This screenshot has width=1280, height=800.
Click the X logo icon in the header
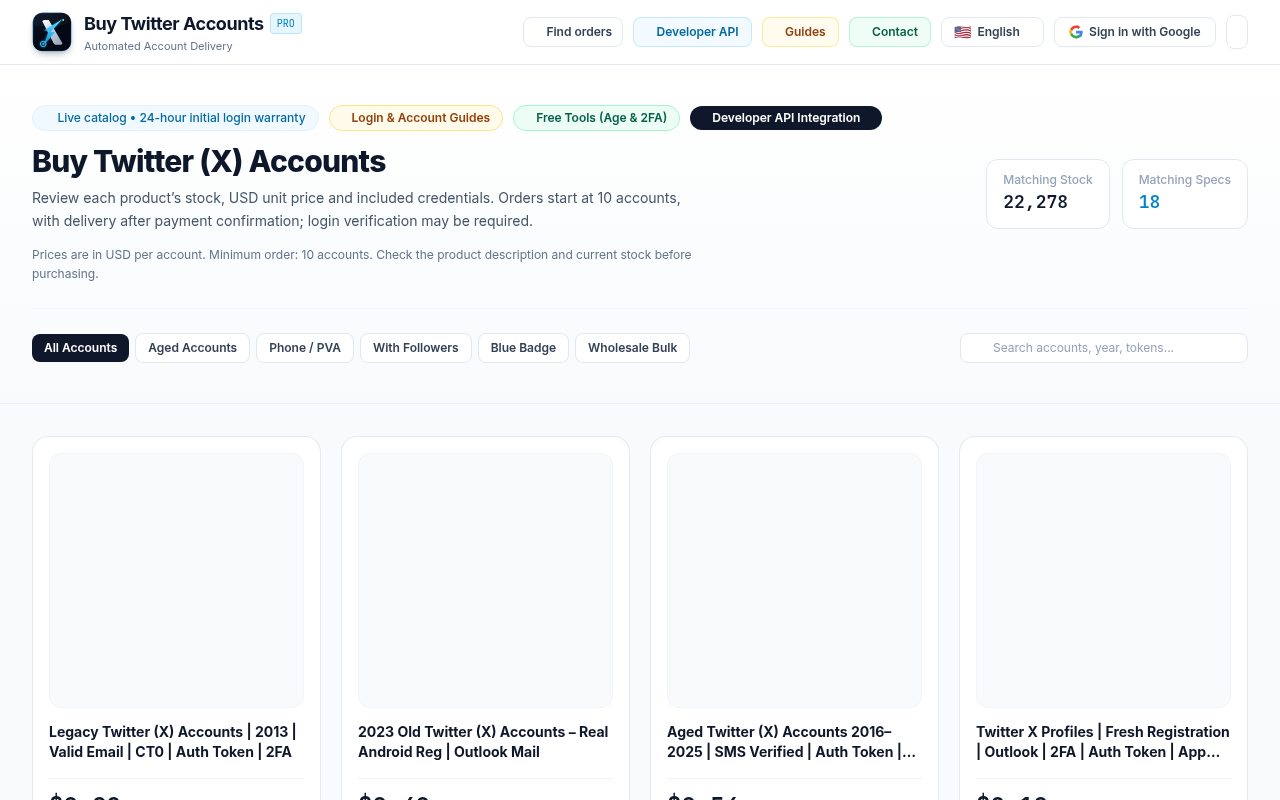tap(52, 32)
